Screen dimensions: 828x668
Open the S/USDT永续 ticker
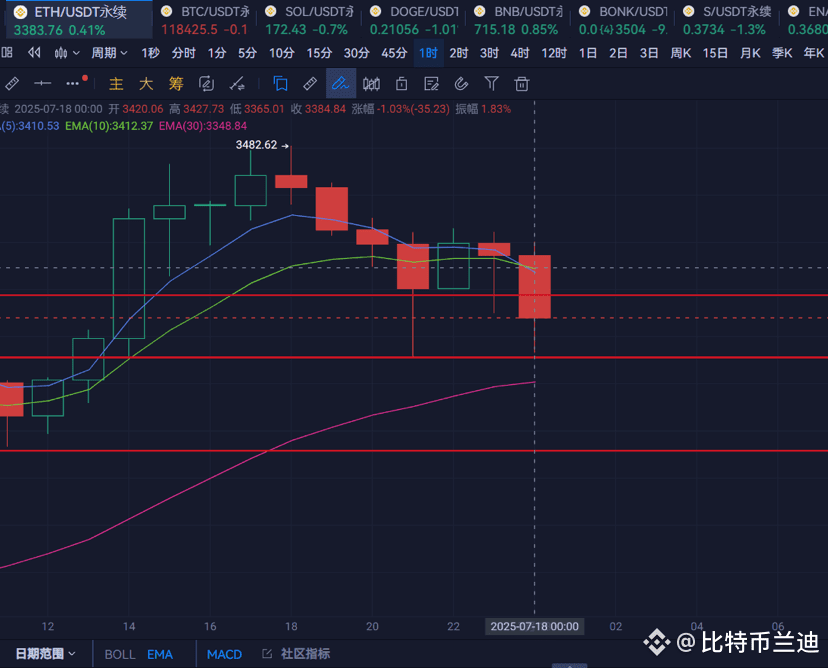click(x=727, y=20)
